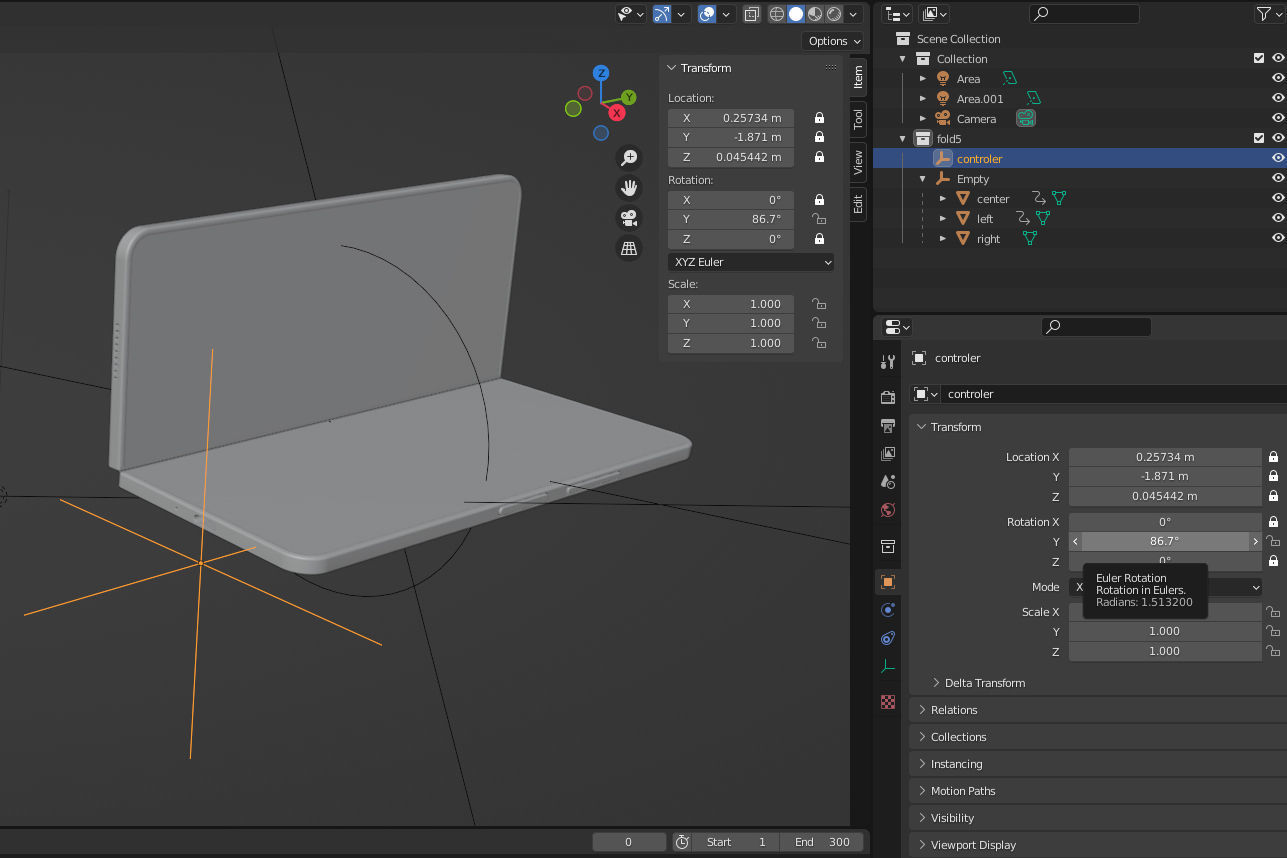Click the Location X 0.25734 m field in N-panel
The image size is (1287, 858).
click(731, 118)
